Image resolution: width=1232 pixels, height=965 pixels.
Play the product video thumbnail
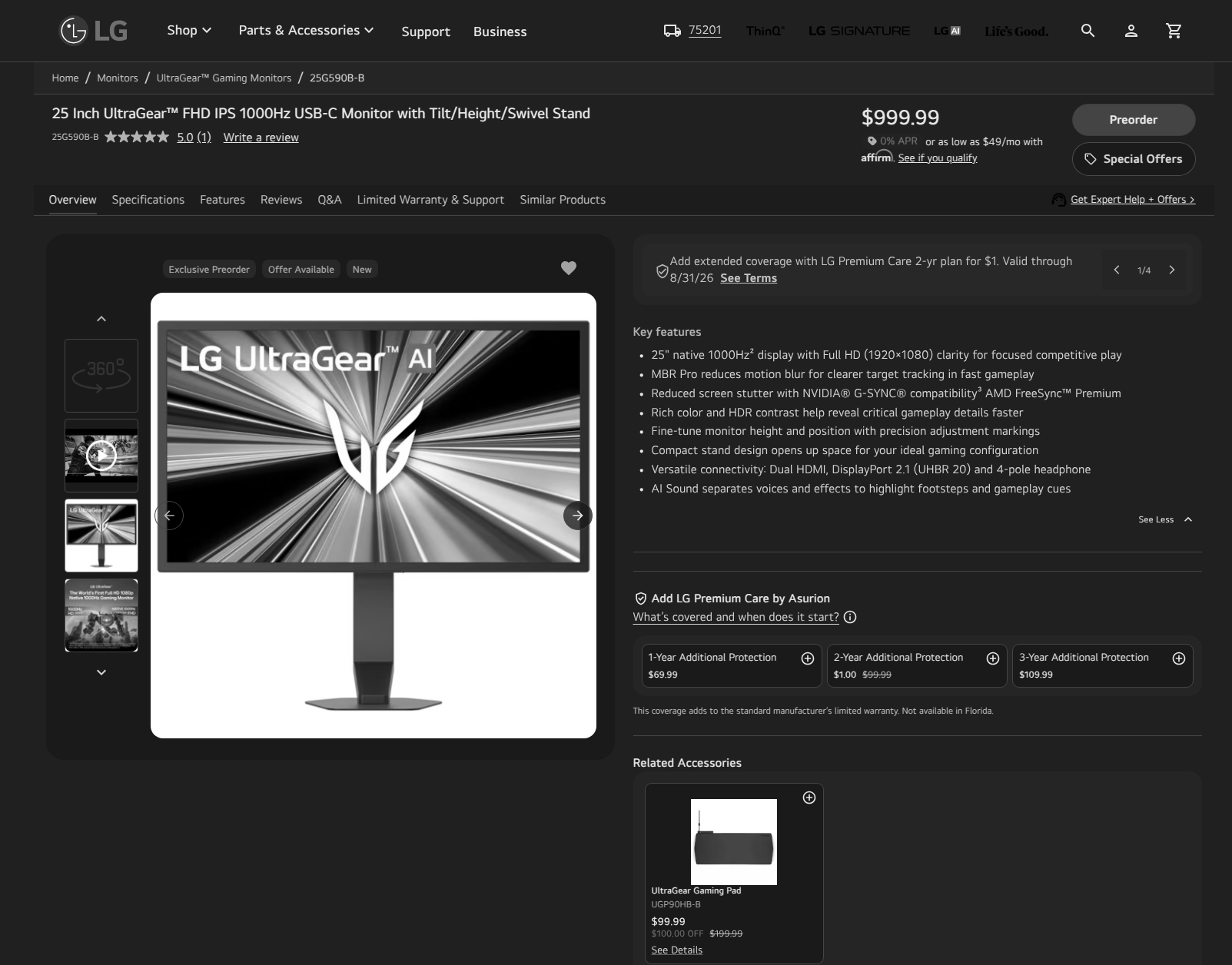(x=101, y=456)
